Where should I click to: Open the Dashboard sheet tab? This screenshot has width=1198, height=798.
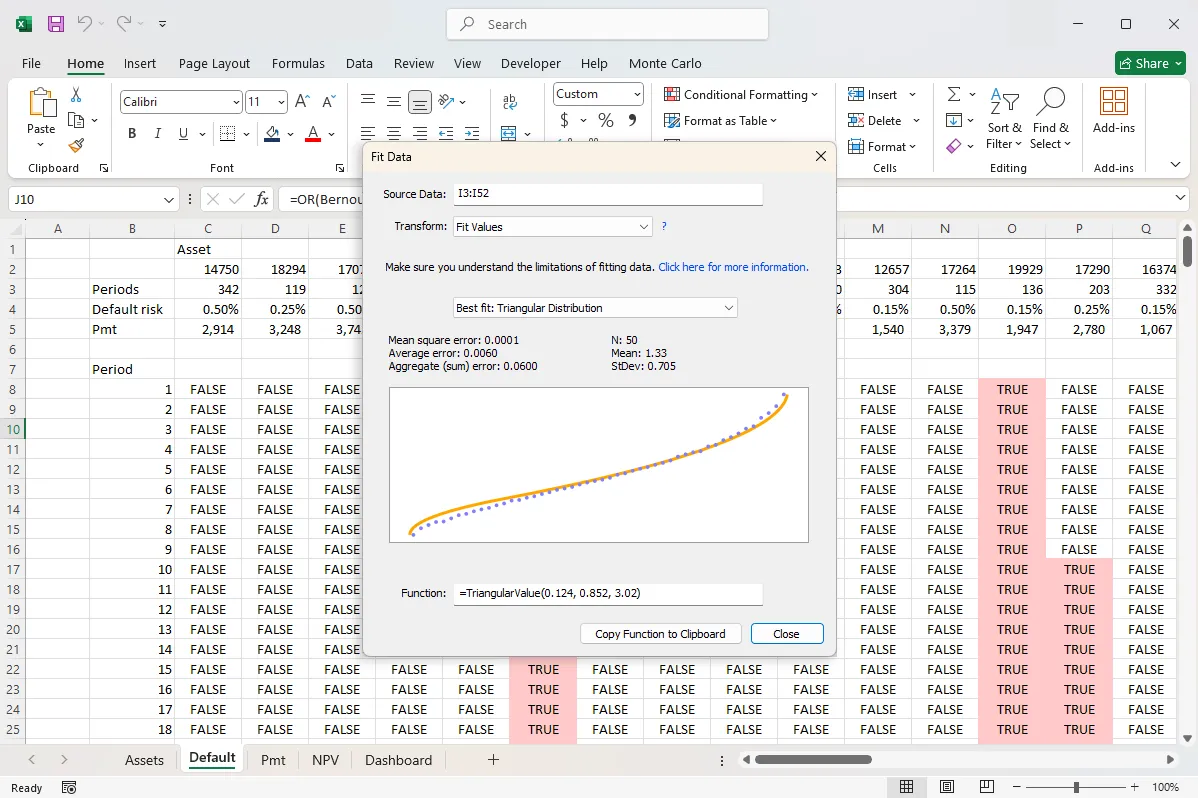(398, 760)
